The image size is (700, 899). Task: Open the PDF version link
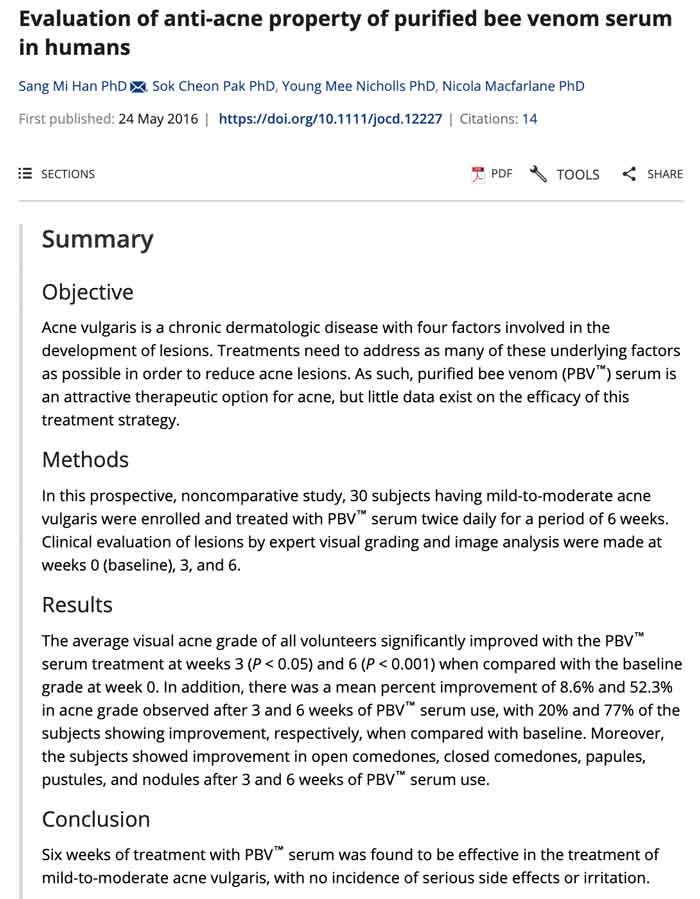[x=501, y=174]
